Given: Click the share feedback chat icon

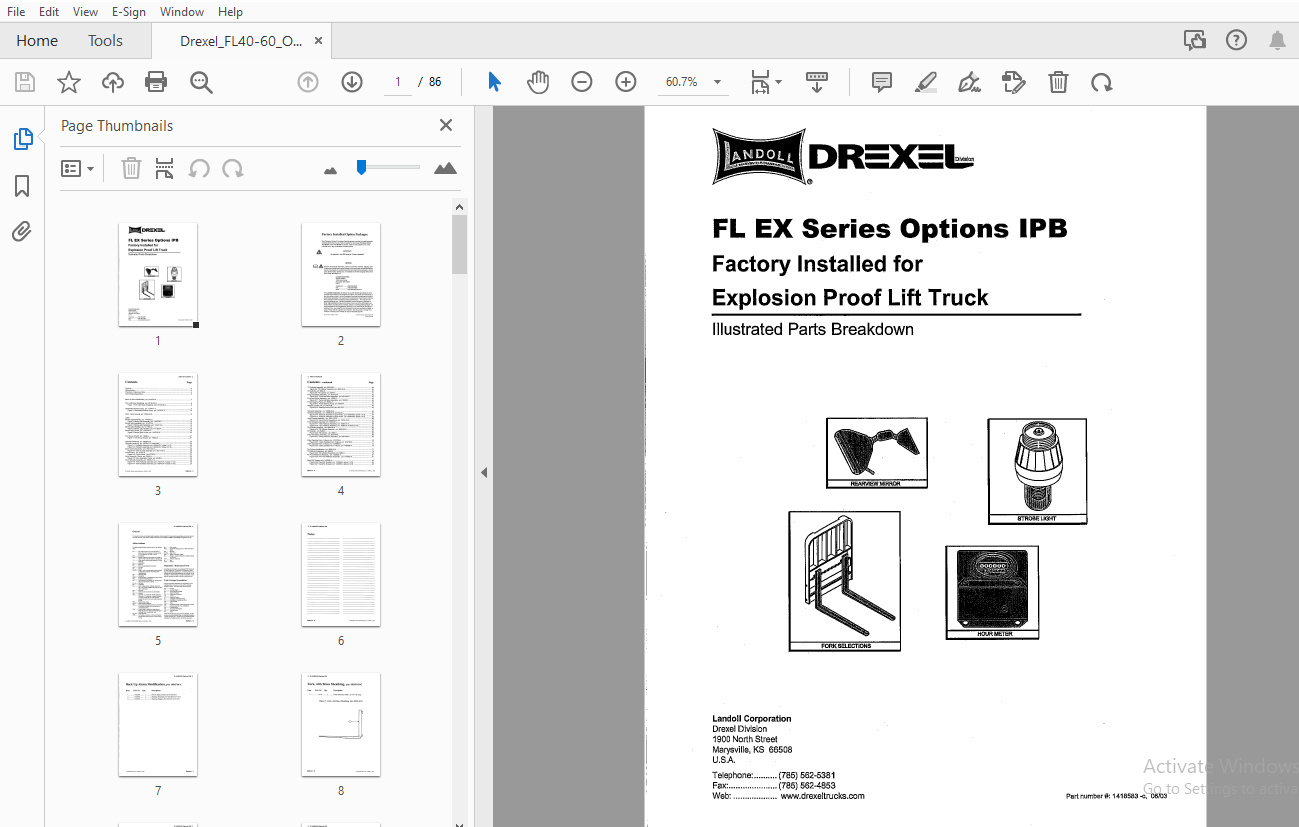Looking at the screenshot, I should tap(1194, 41).
